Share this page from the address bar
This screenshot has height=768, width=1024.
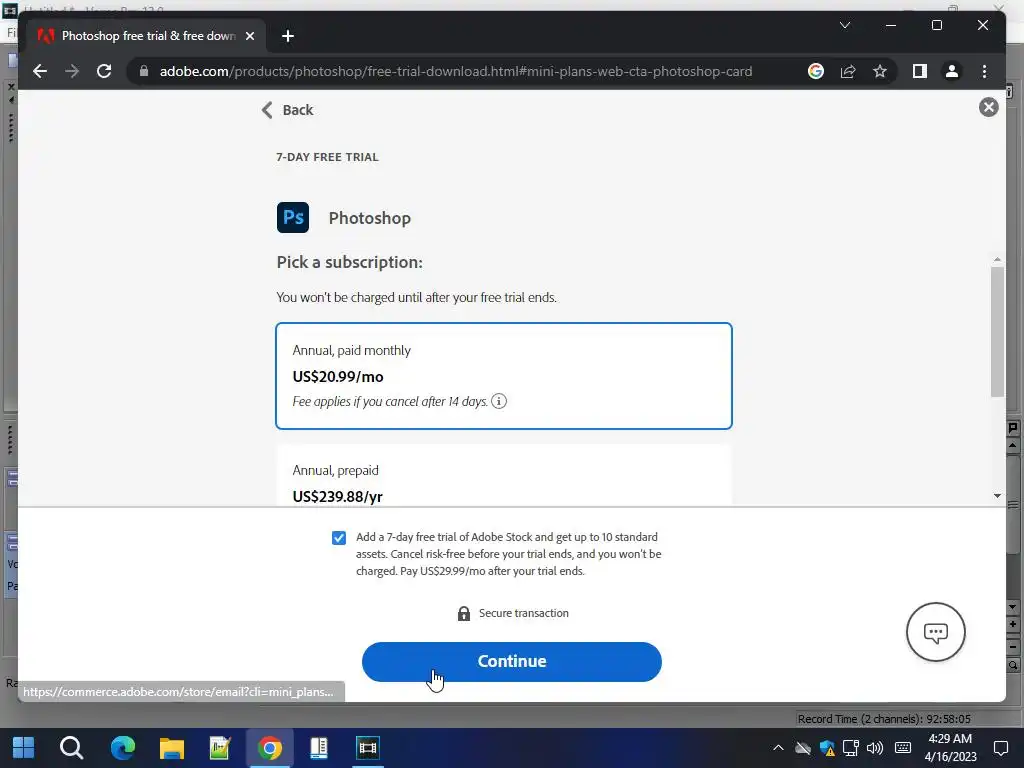click(x=848, y=71)
